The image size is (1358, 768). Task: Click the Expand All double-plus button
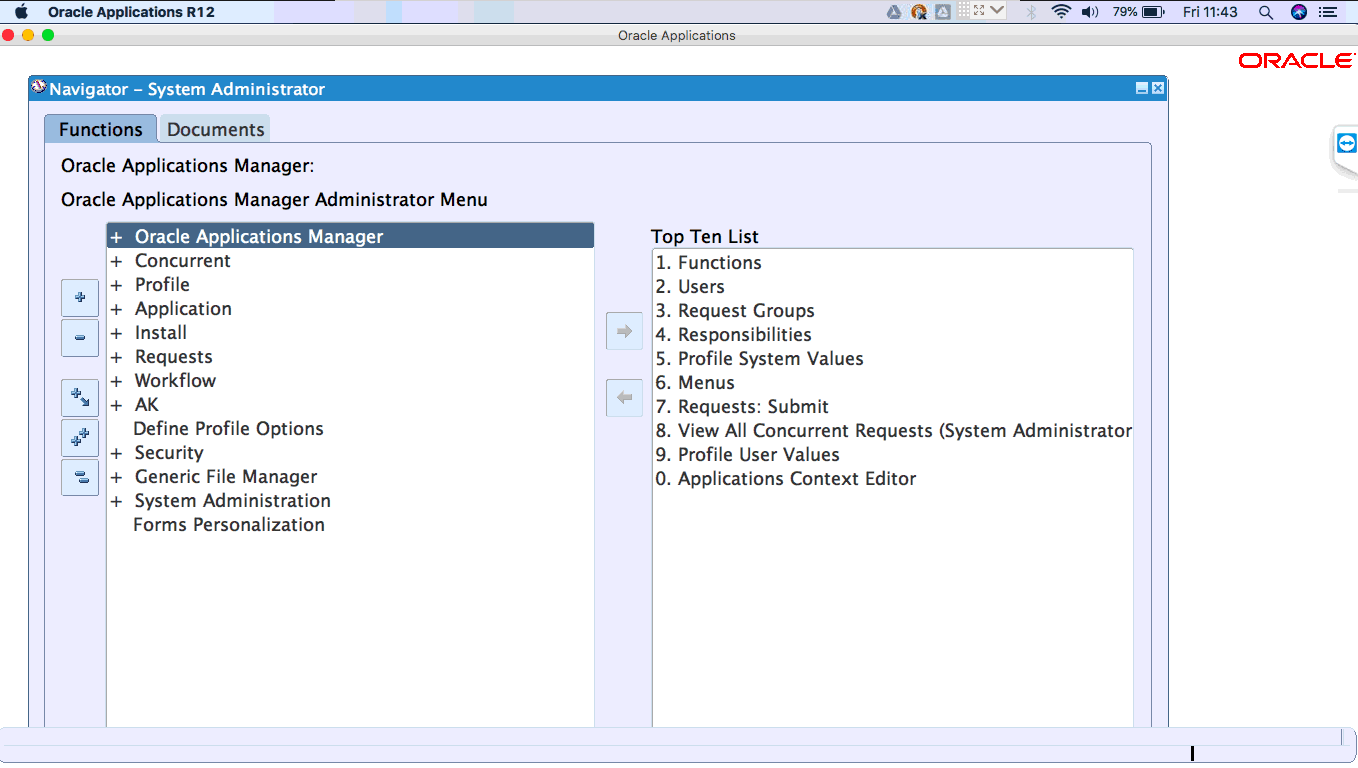point(80,438)
